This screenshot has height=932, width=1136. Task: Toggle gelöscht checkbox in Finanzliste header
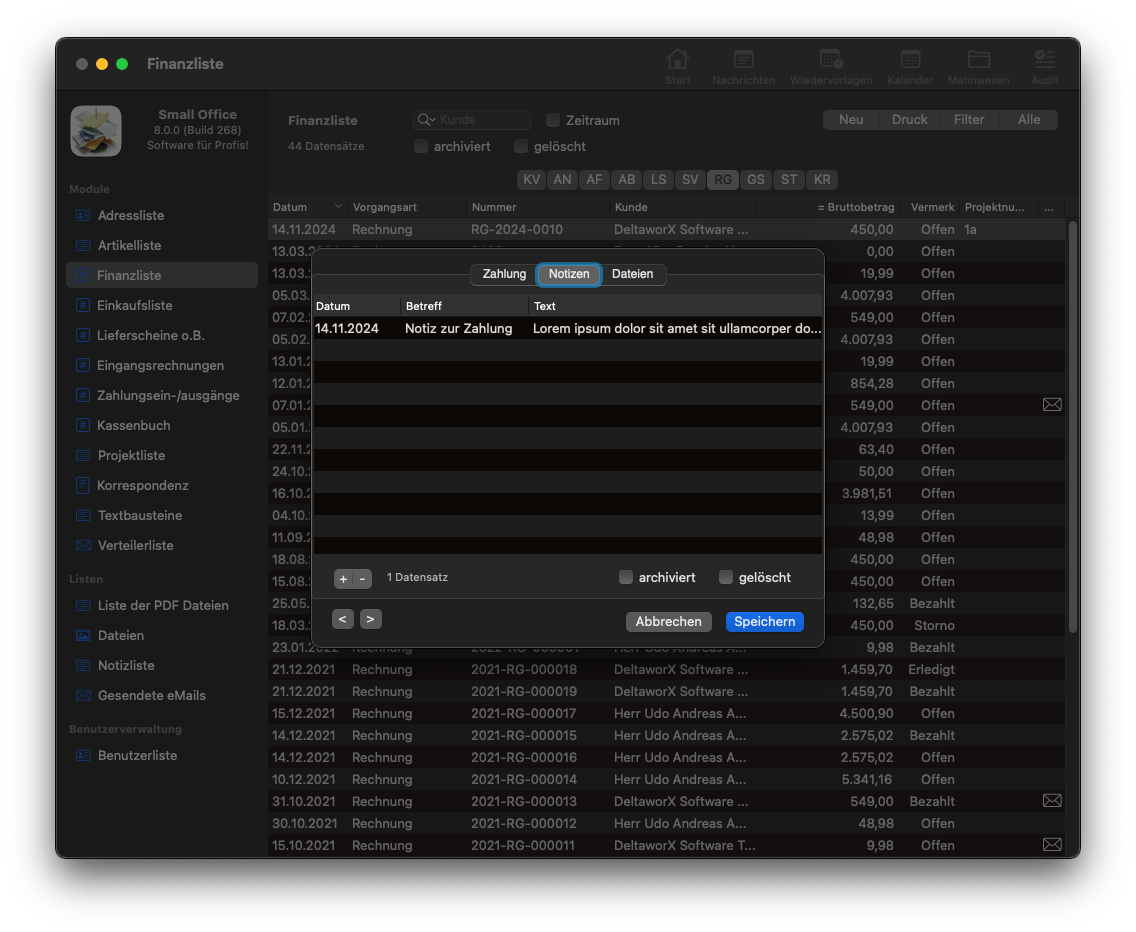click(521, 146)
